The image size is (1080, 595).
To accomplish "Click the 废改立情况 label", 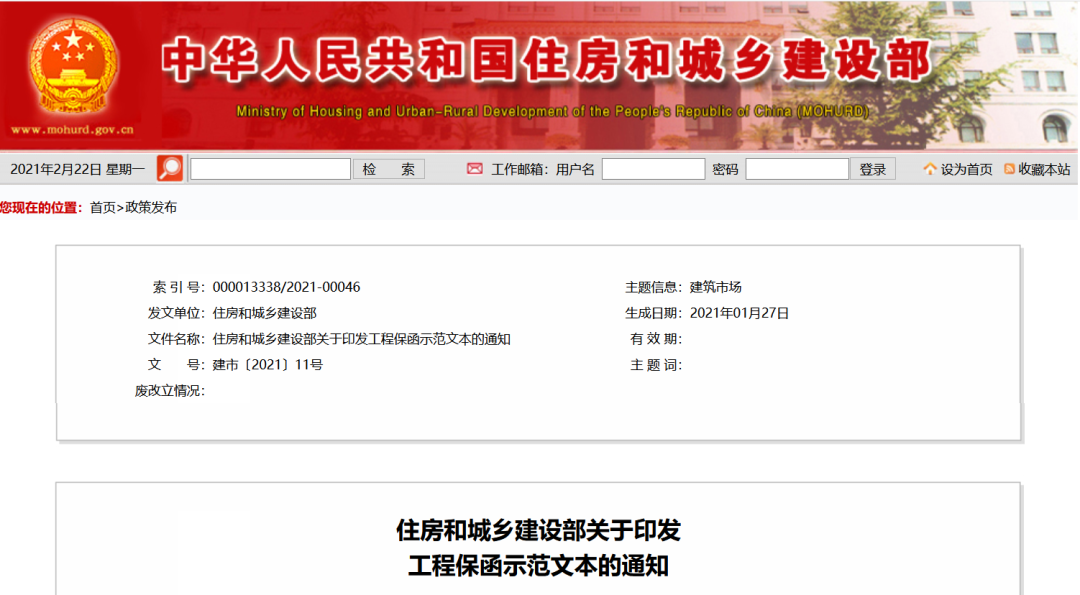I will coord(169,391).
